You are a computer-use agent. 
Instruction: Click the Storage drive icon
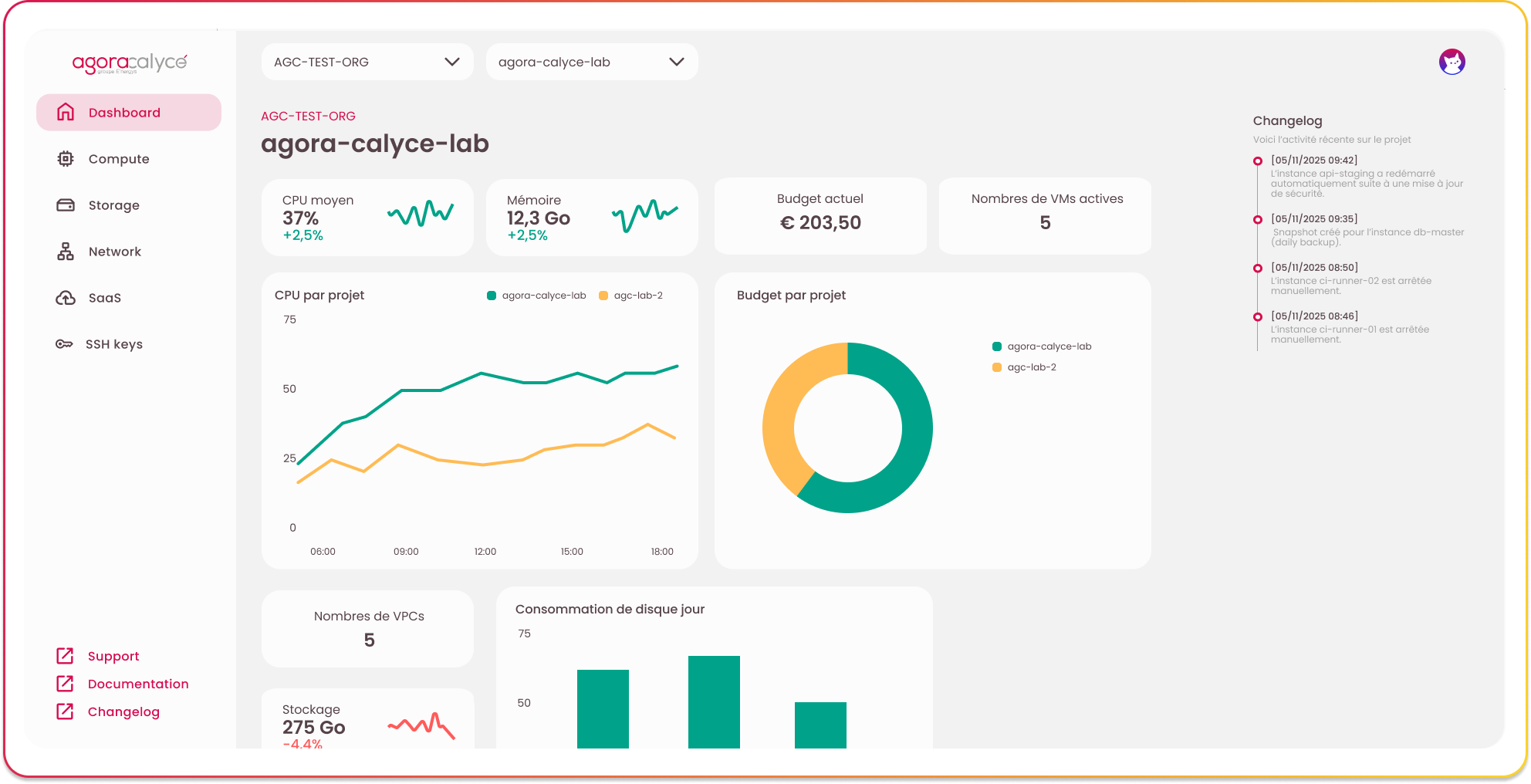pos(66,205)
